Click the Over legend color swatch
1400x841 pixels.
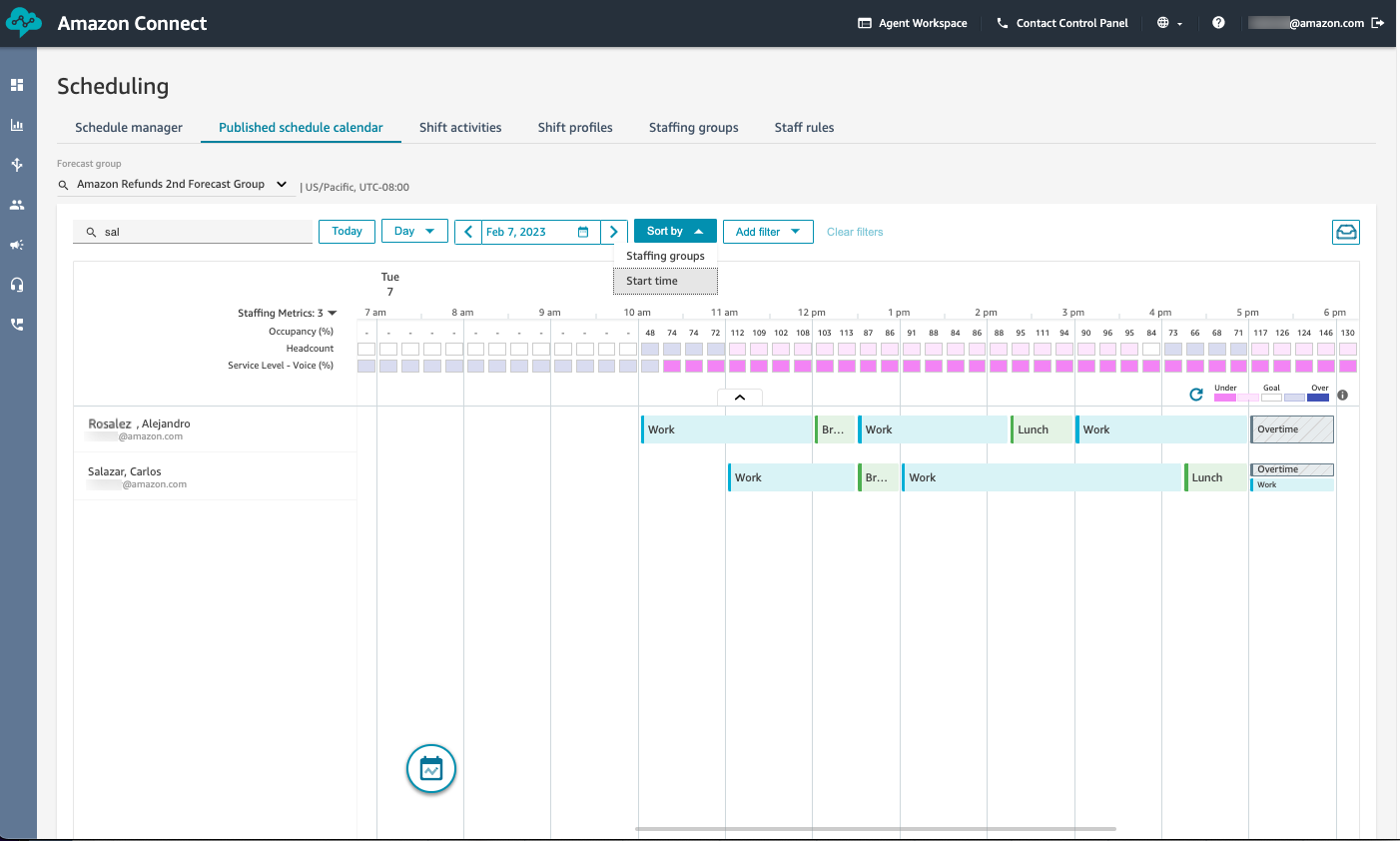coord(1318,398)
